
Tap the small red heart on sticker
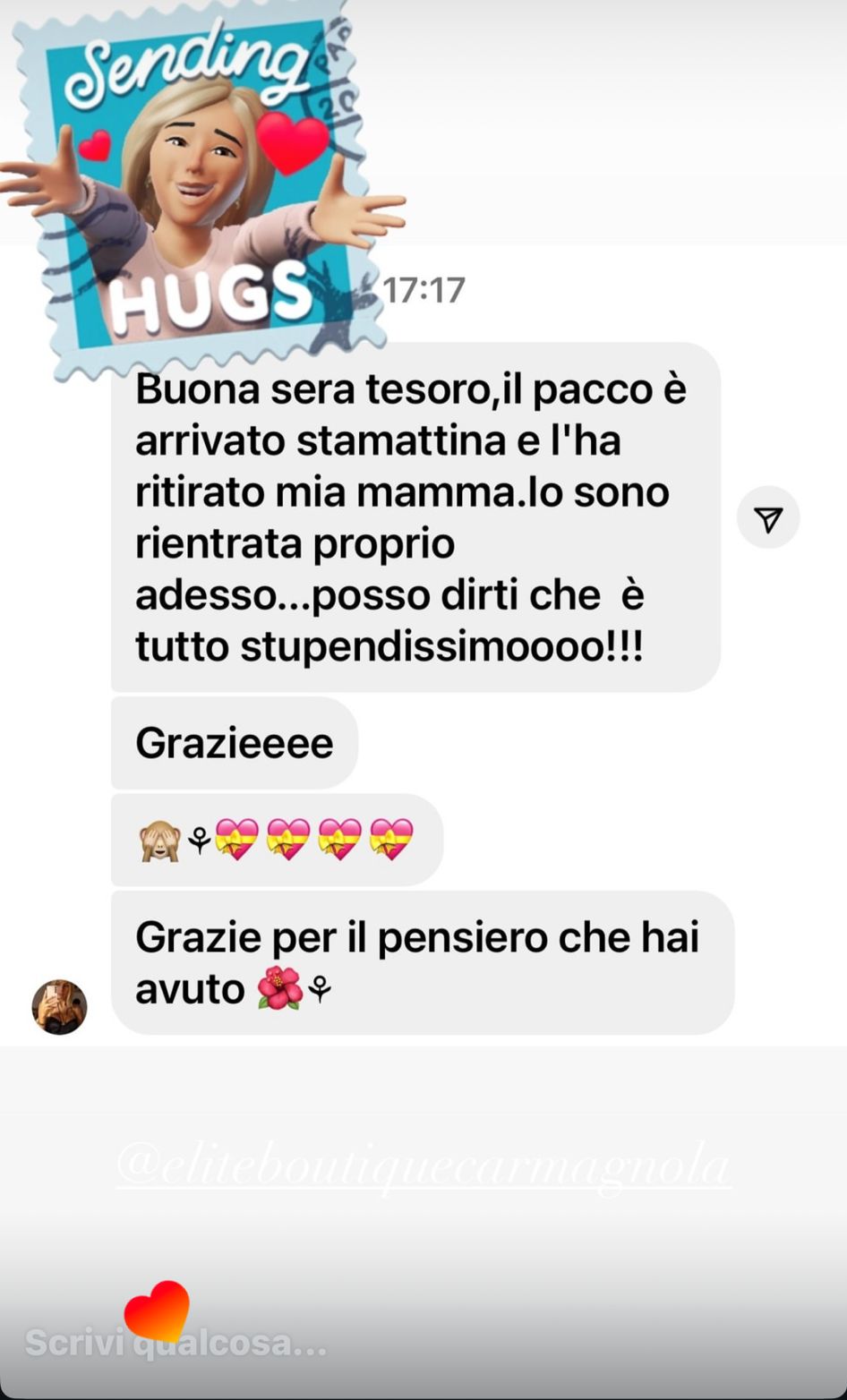[95, 145]
